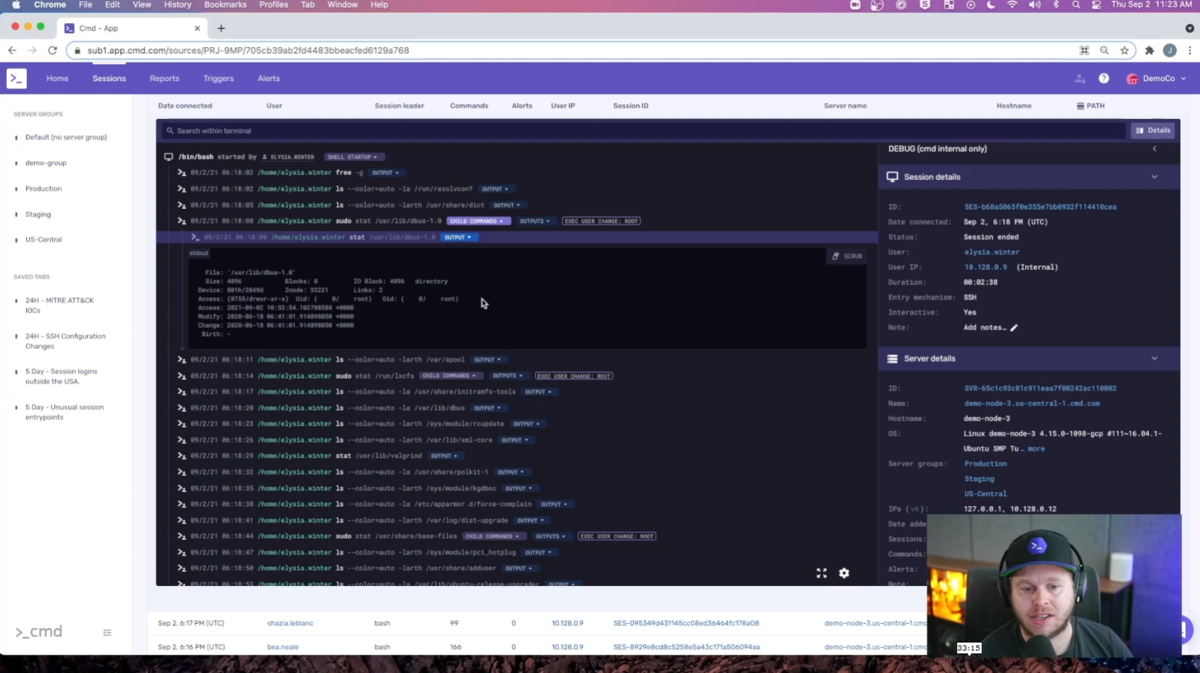Expand OUTPUT of free -g command
This screenshot has width=1200, height=673.
(386, 173)
